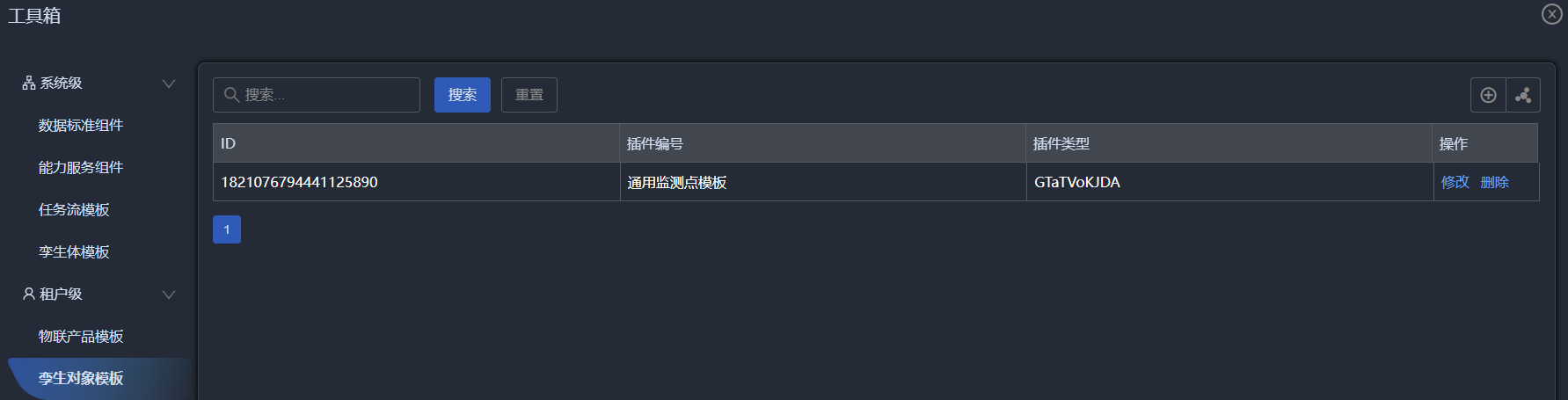The image size is (1568, 400).
Task: Open 物联产品模板 menu item
Action: click(x=81, y=336)
